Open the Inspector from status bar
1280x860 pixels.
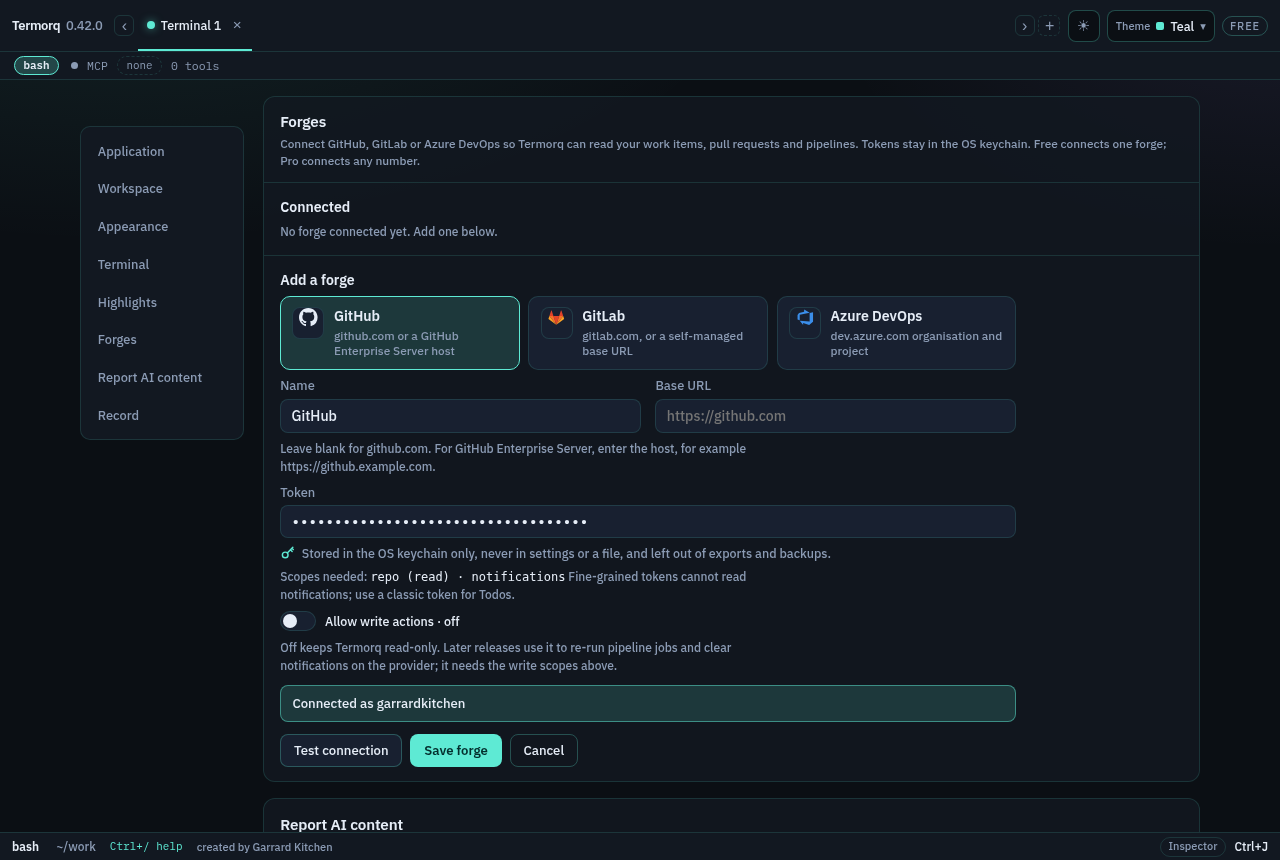click(x=1193, y=846)
